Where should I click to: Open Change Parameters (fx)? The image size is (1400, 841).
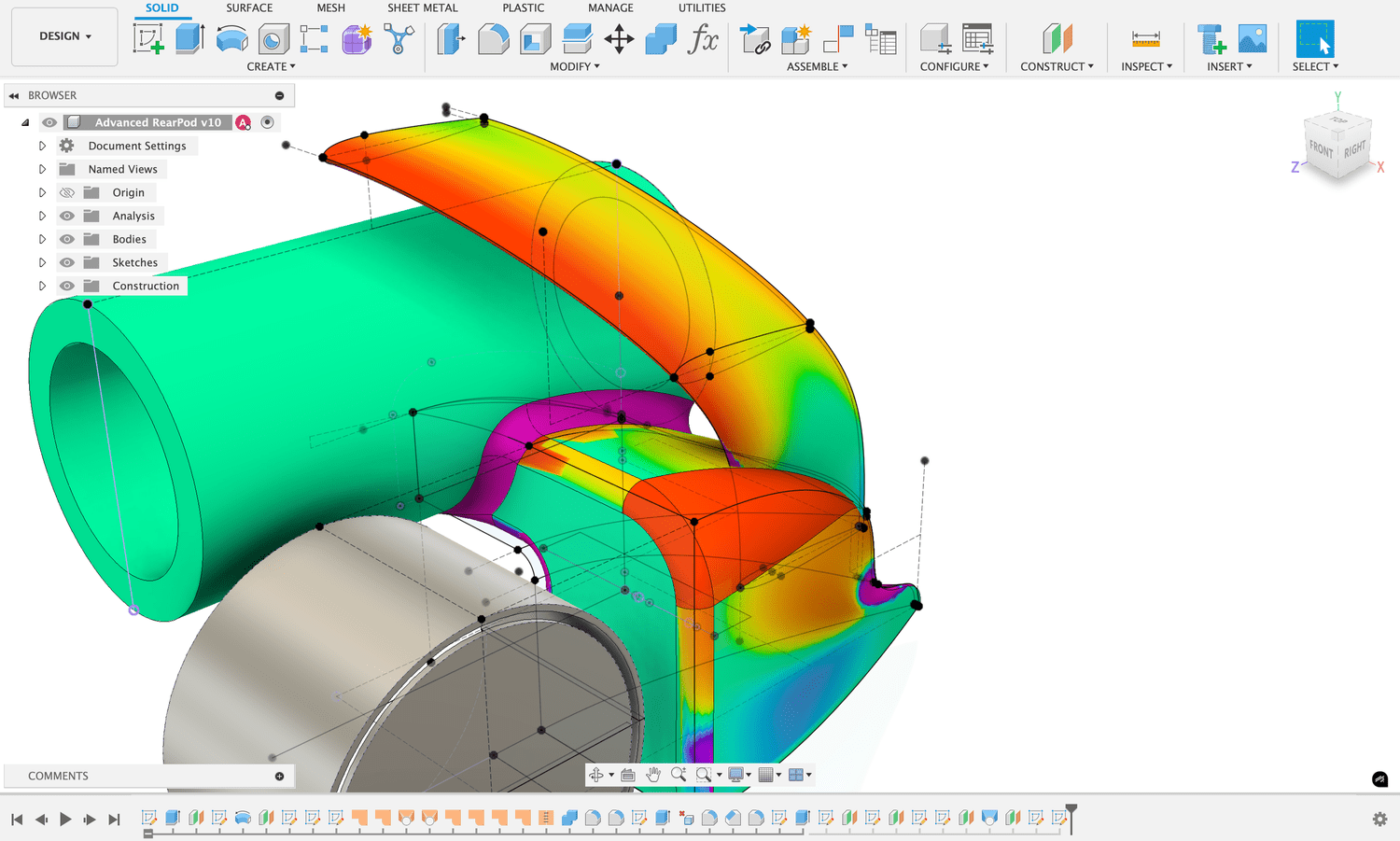coord(703,39)
